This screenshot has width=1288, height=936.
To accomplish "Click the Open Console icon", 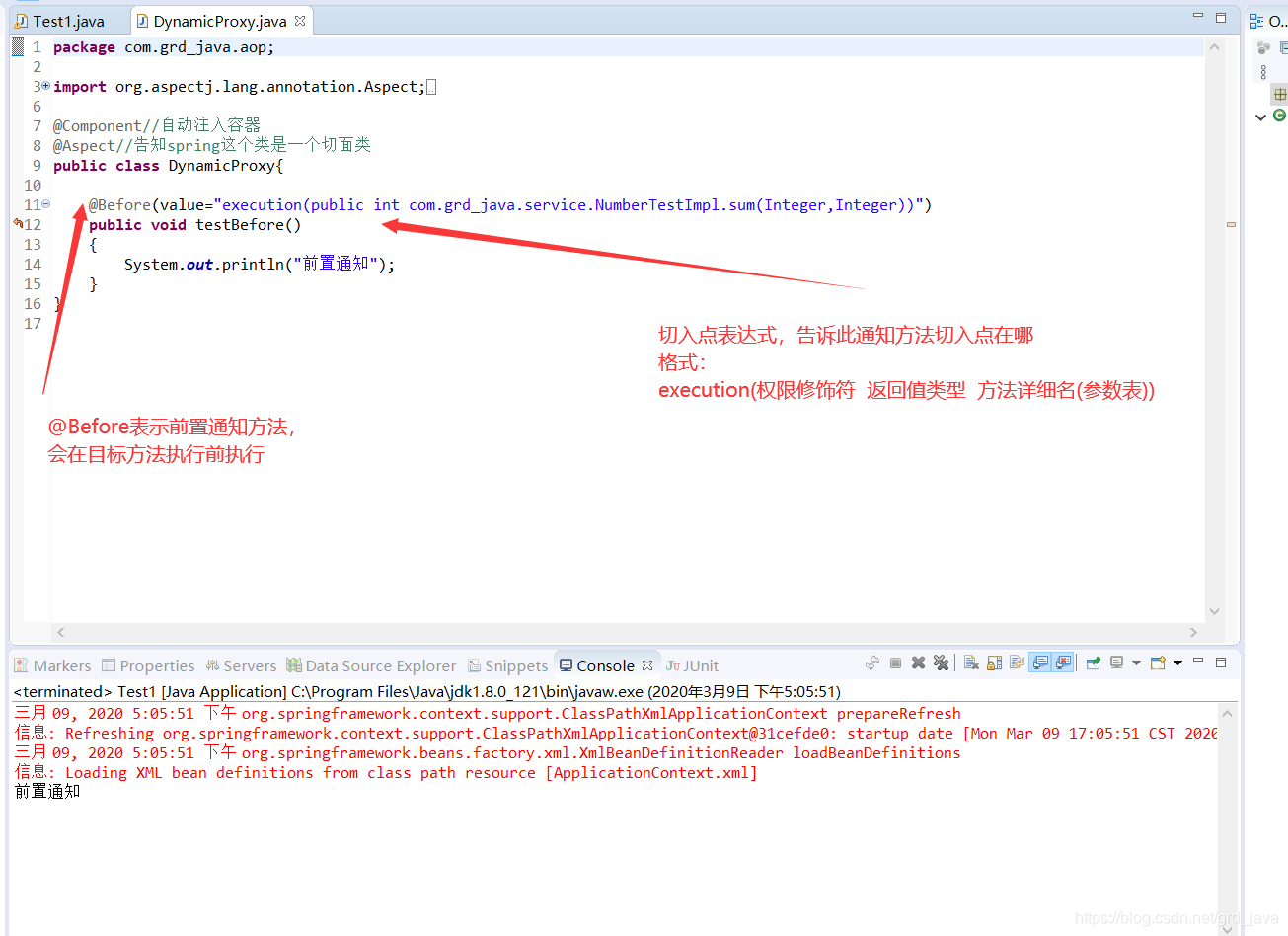I will pos(1158,663).
